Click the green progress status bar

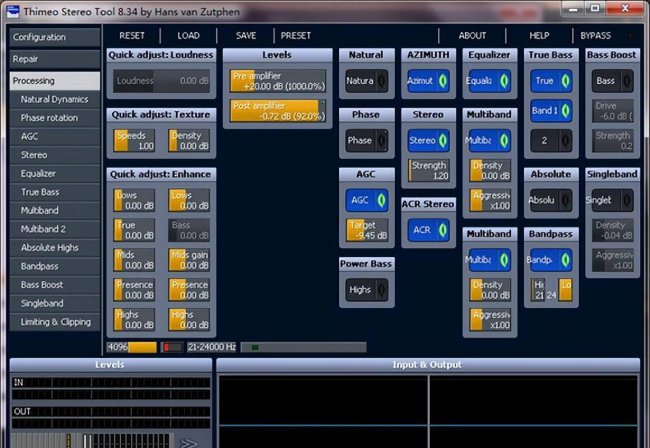pyautogui.click(x=303, y=347)
